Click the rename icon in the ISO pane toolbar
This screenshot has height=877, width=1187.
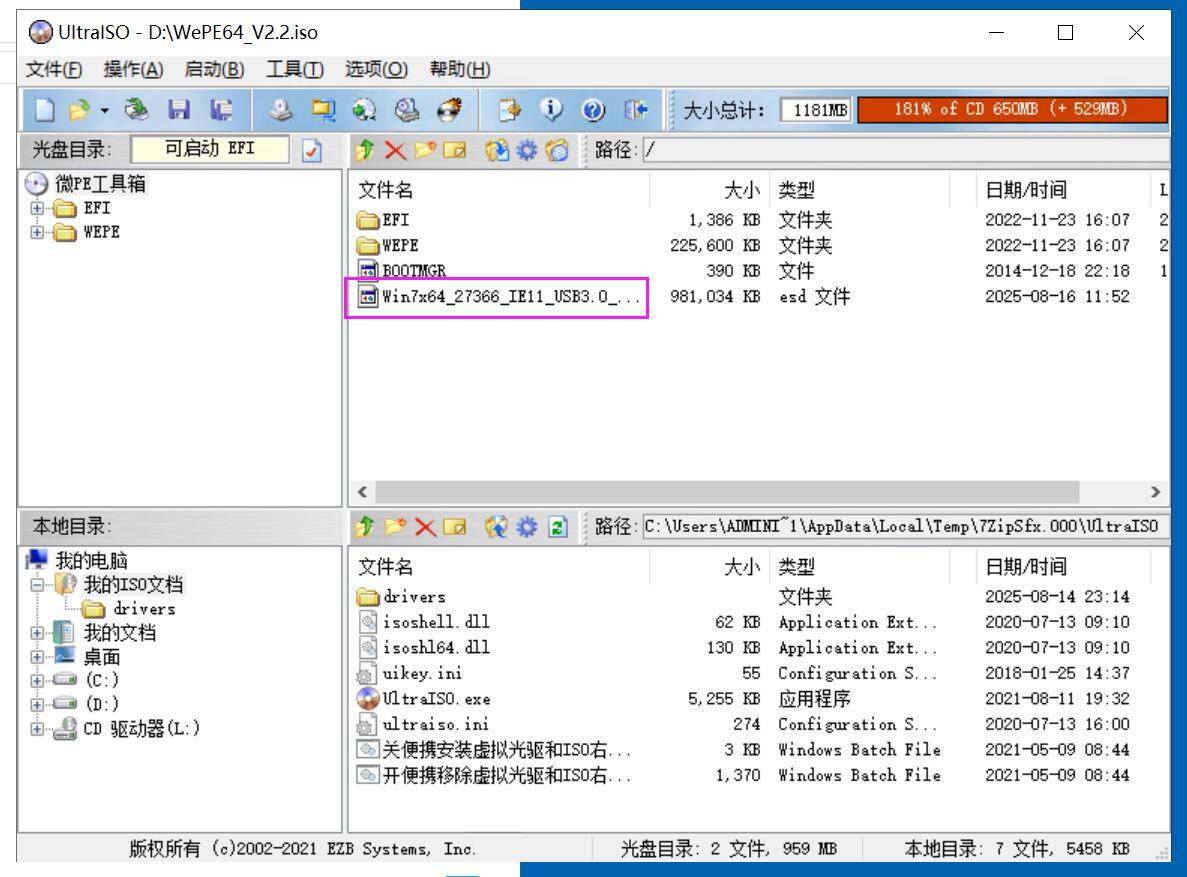(x=455, y=150)
